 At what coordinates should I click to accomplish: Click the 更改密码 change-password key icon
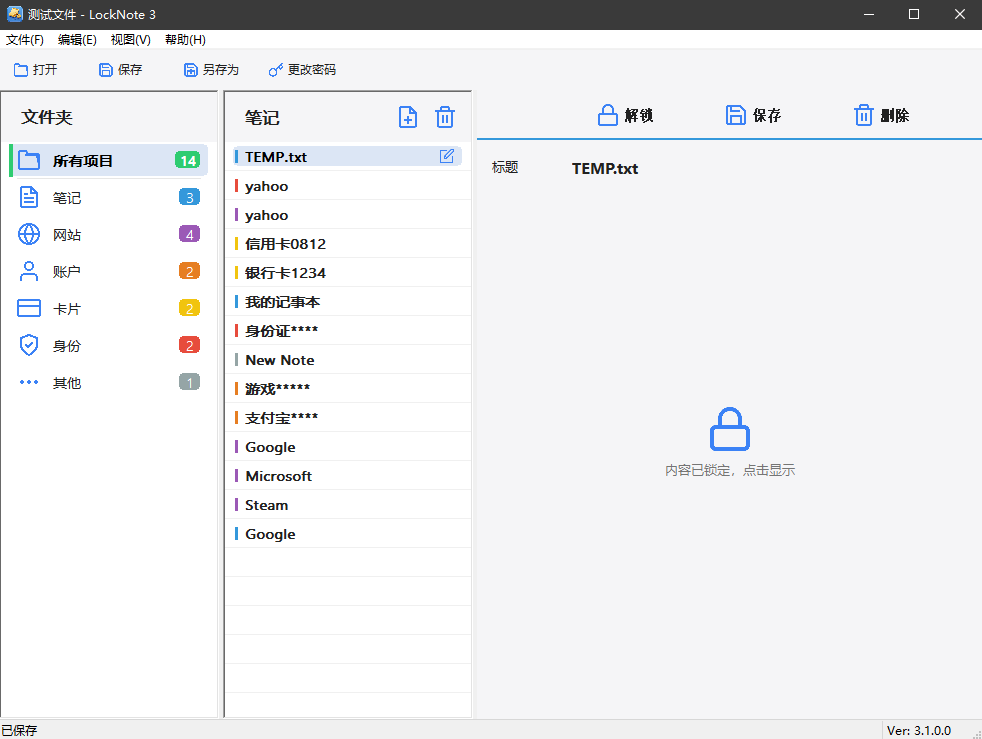pyautogui.click(x=274, y=69)
